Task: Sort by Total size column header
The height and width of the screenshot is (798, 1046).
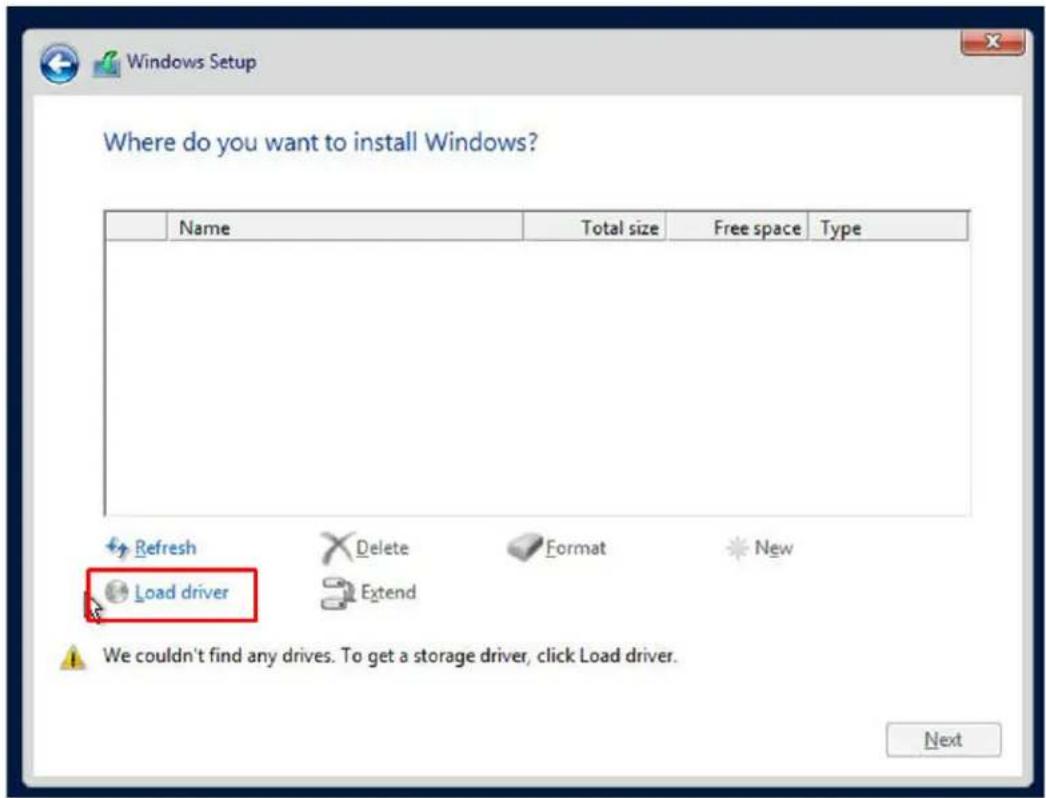Action: [594, 228]
